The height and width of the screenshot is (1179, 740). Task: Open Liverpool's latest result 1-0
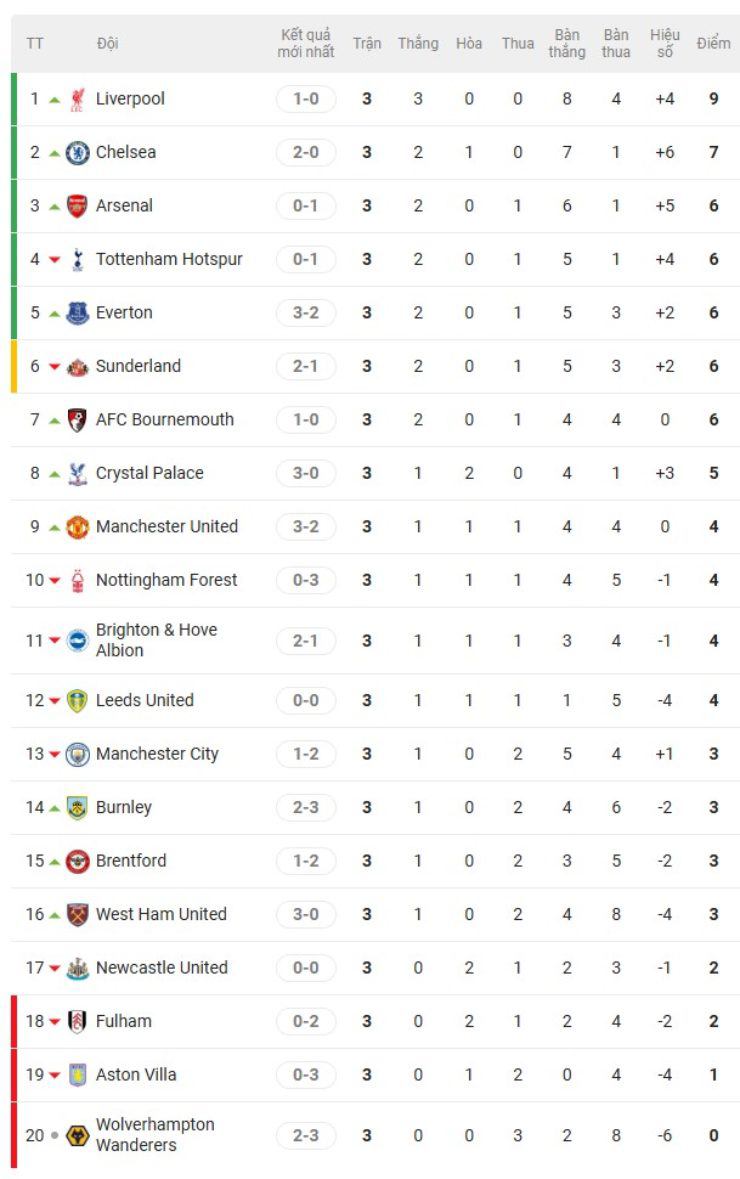pyautogui.click(x=306, y=99)
